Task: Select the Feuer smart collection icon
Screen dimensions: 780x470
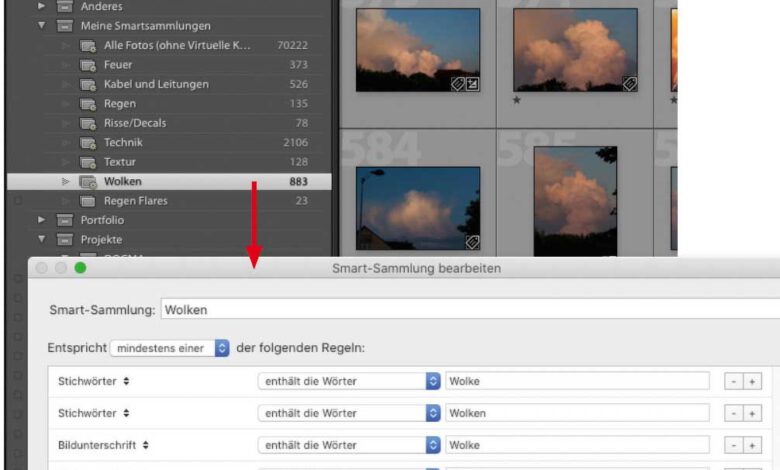Action: tap(88, 65)
